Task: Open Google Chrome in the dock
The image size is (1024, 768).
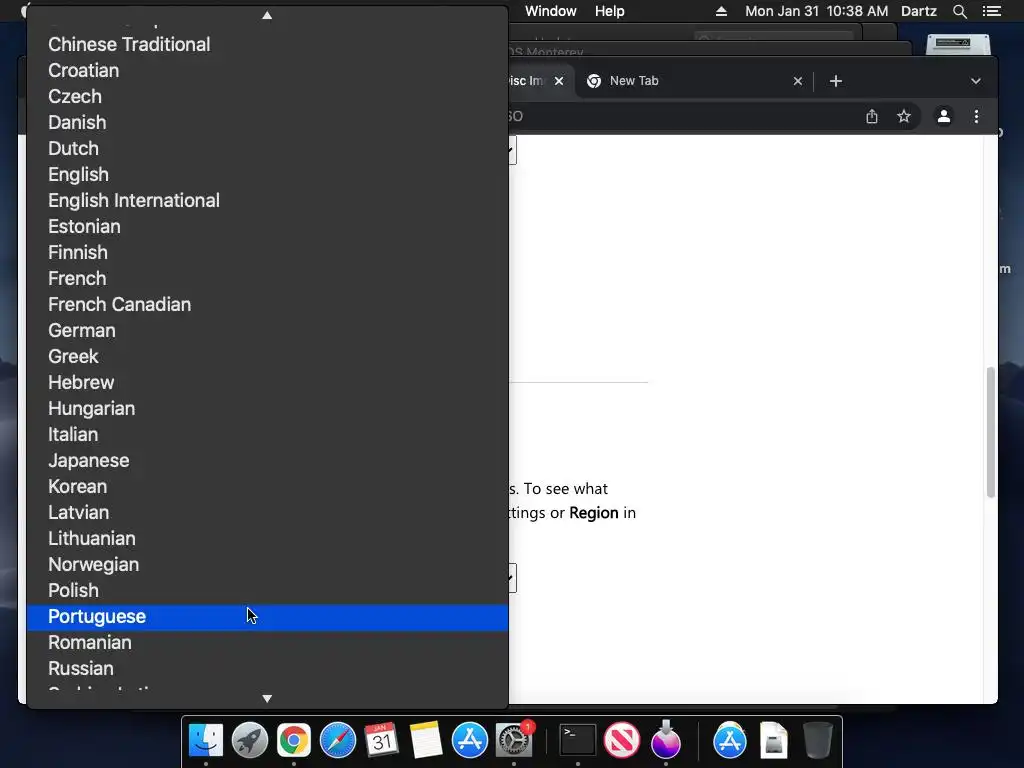Action: (294, 740)
